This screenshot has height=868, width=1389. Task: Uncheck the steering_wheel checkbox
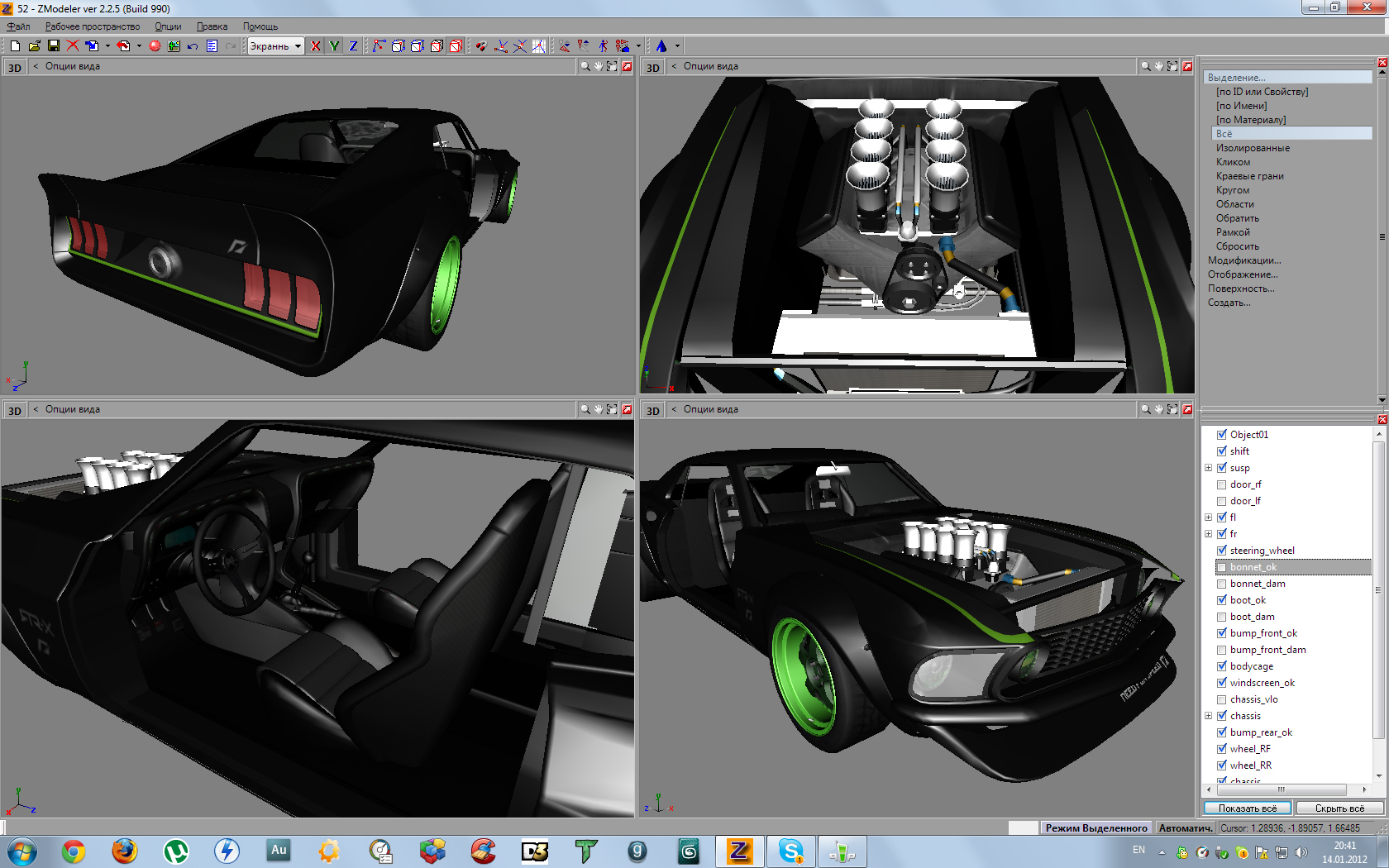(x=1221, y=551)
